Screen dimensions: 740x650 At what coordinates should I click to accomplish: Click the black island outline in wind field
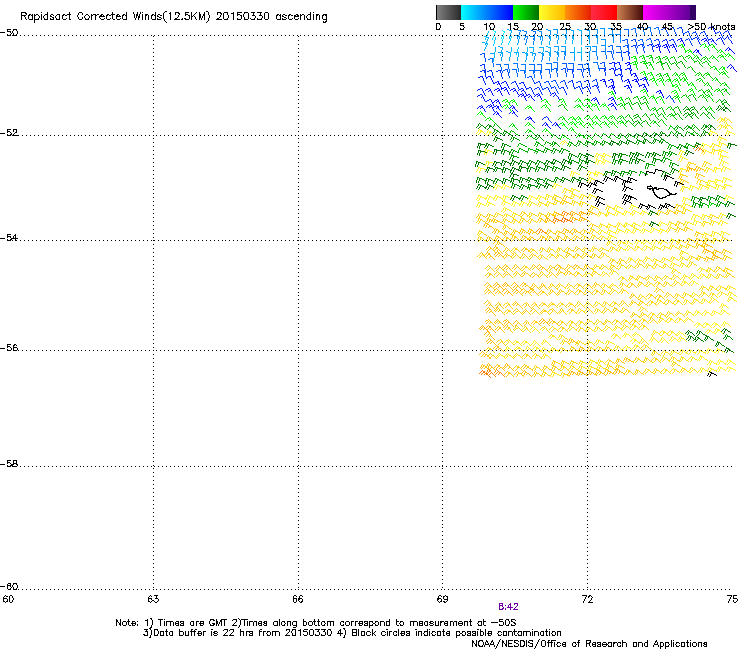coord(660,192)
